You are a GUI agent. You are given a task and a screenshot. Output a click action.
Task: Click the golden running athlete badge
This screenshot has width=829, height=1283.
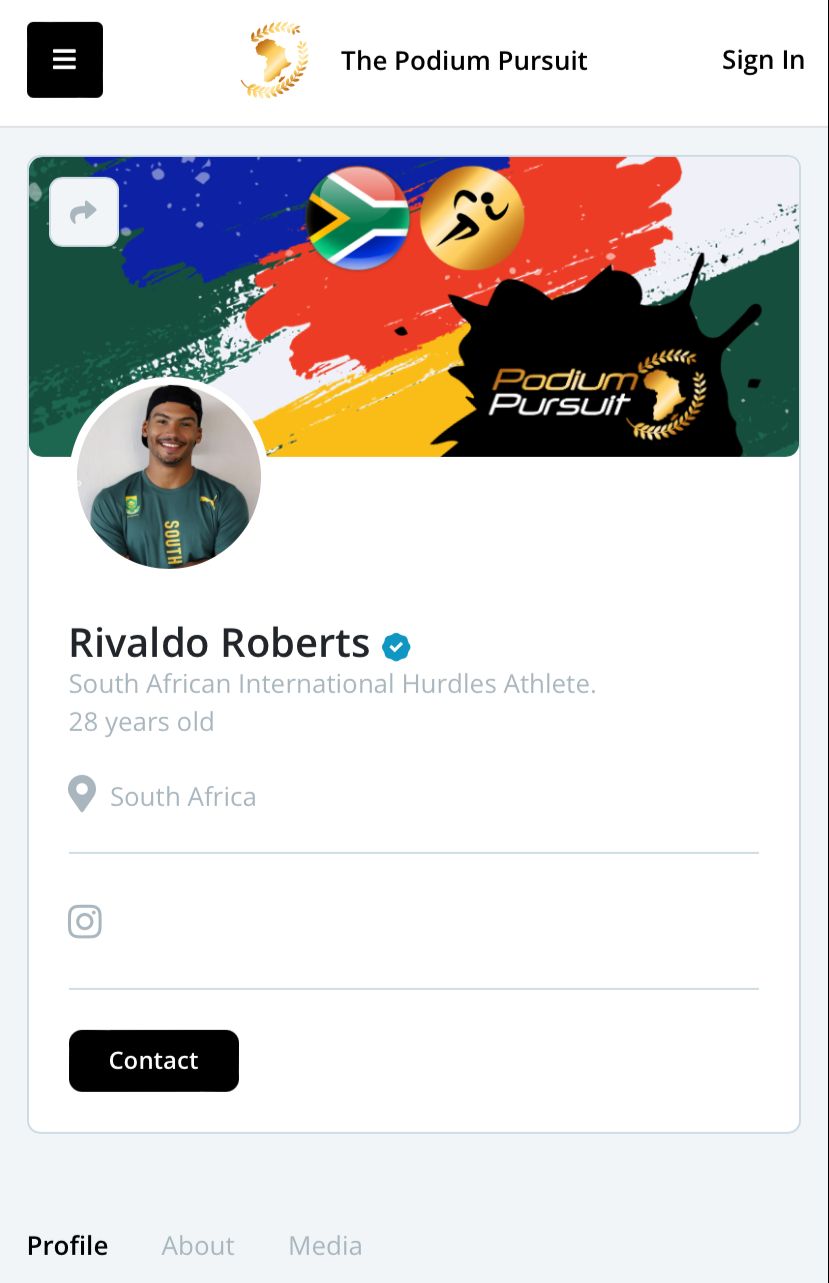(x=472, y=218)
